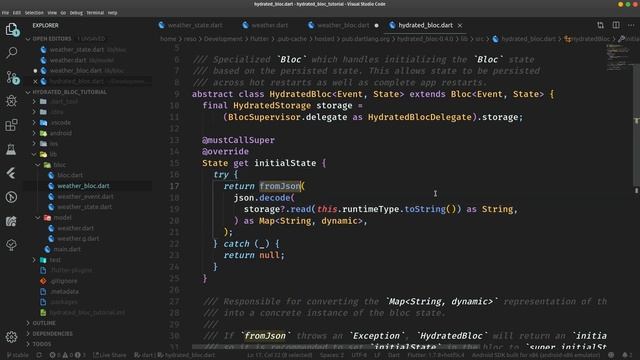Screen dimensions: 640x360
Task: Click the HydratedBloc class breadcrumb
Action: (x=591, y=39)
